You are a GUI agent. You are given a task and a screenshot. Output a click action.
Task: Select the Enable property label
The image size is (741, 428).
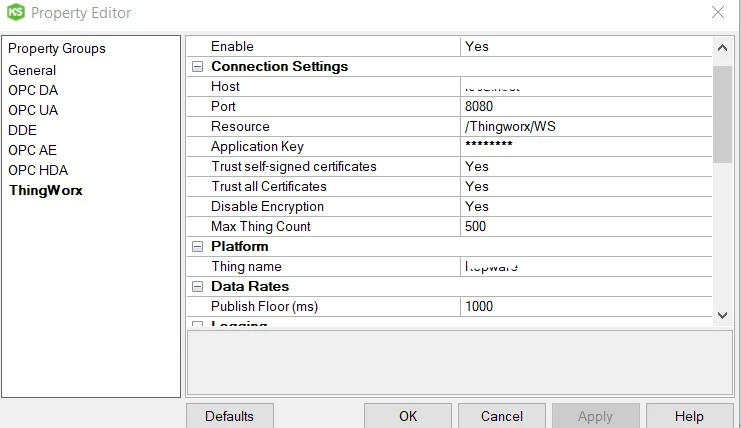(232, 46)
